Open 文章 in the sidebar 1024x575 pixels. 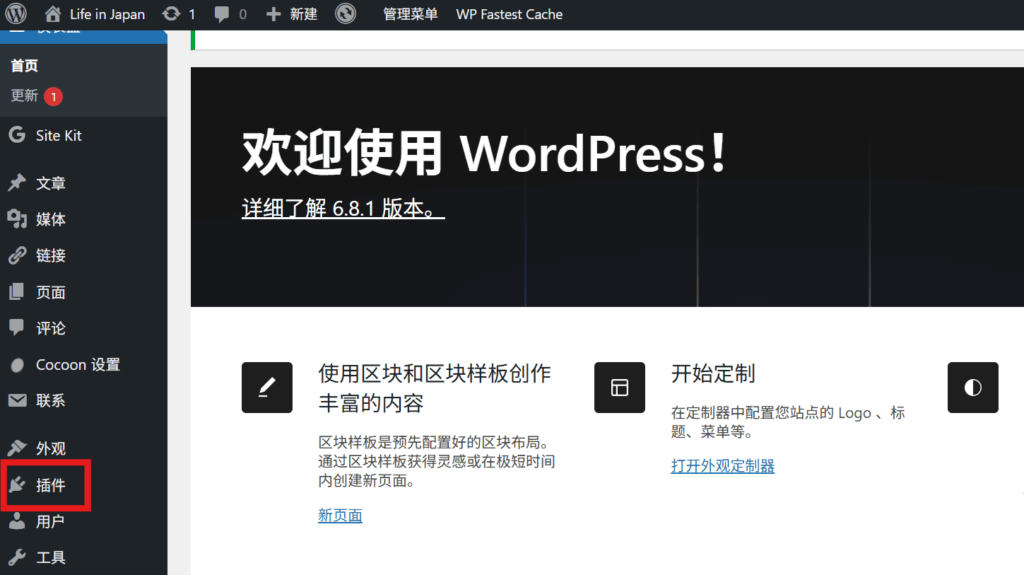51,184
